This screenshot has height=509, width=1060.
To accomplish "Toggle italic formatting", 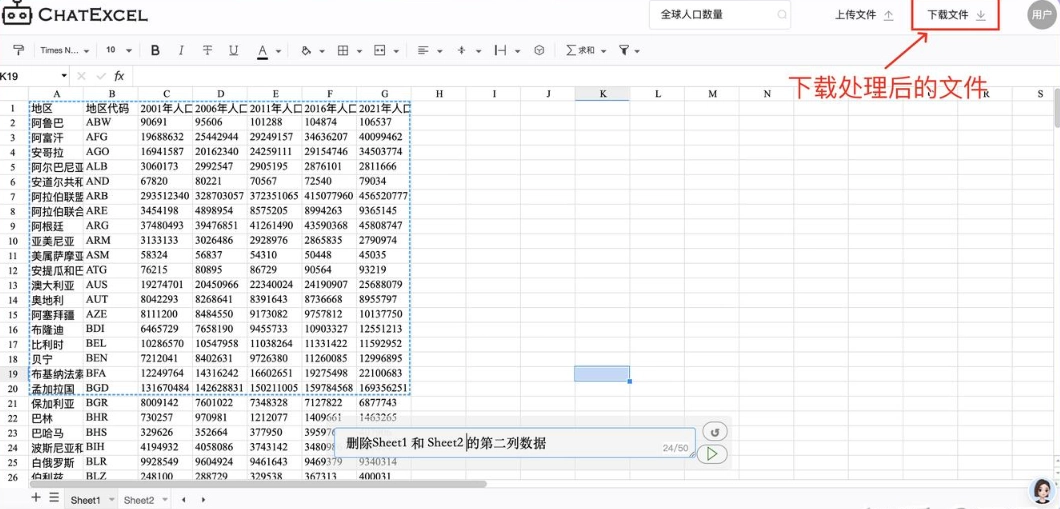I will tap(181, 50).
